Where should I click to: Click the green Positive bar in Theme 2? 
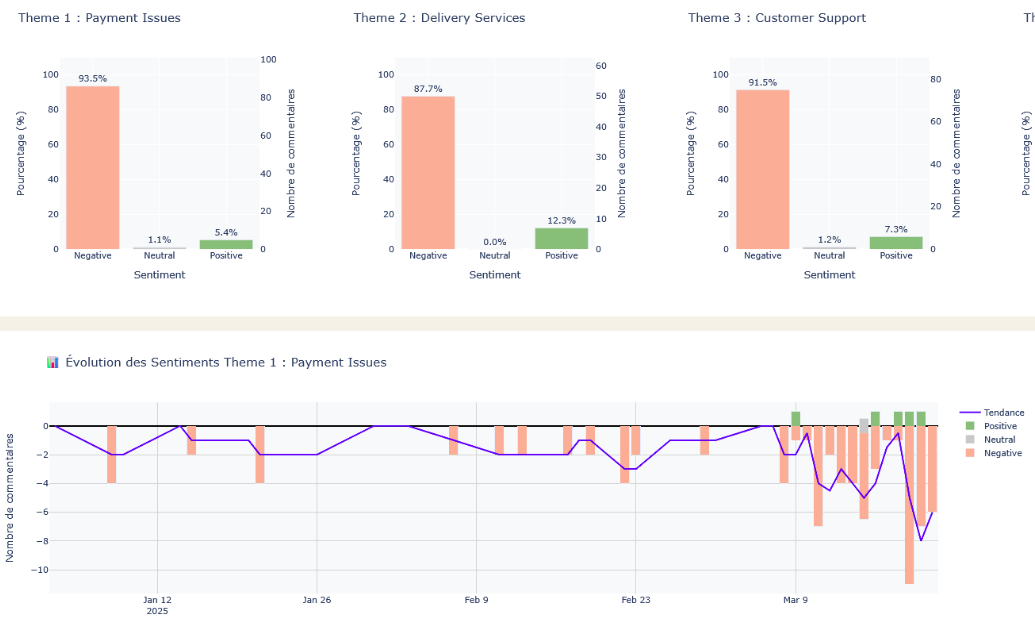(561, 238)
